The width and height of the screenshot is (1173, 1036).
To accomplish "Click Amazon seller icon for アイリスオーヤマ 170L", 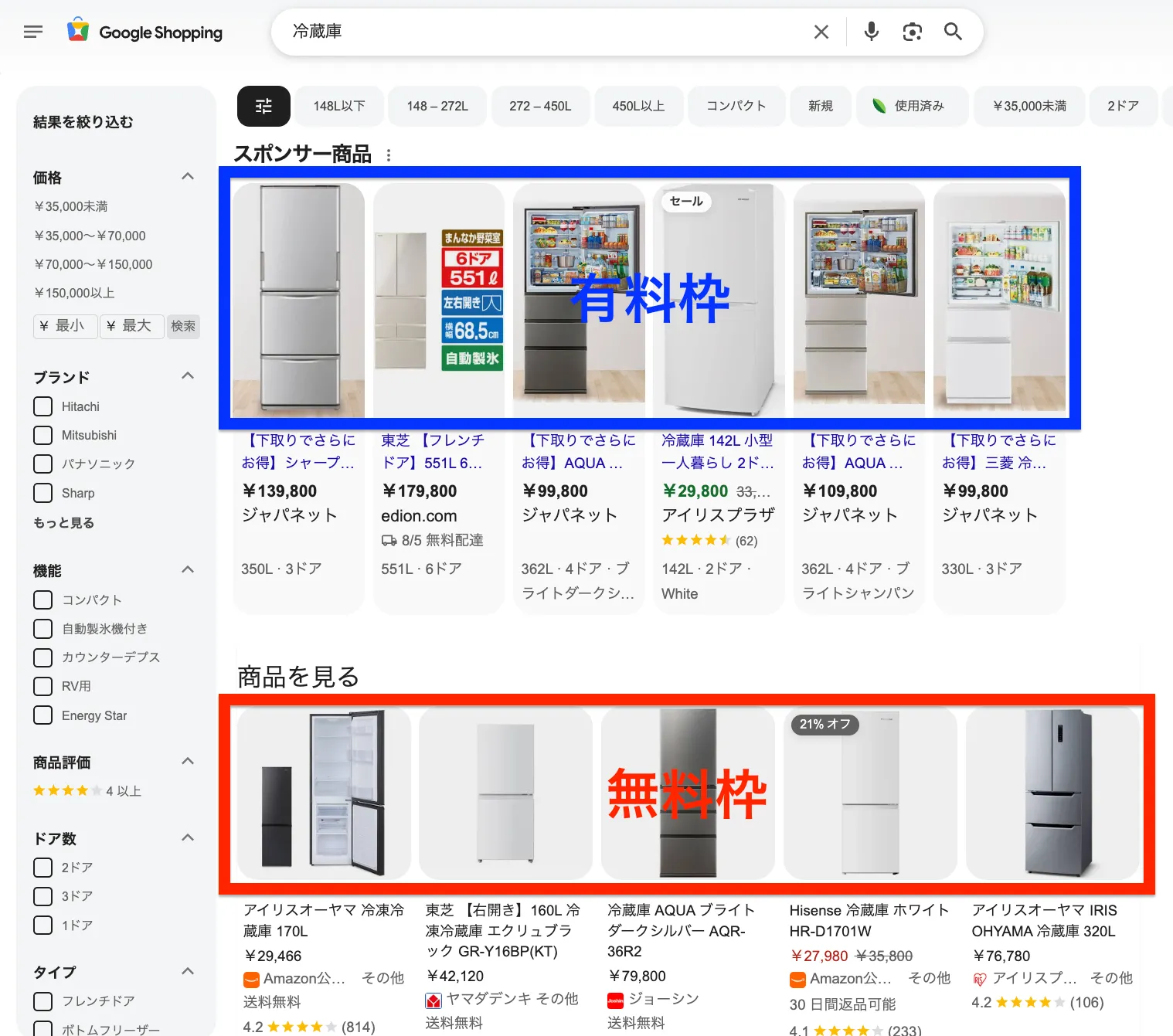I will tap(251, 980).
